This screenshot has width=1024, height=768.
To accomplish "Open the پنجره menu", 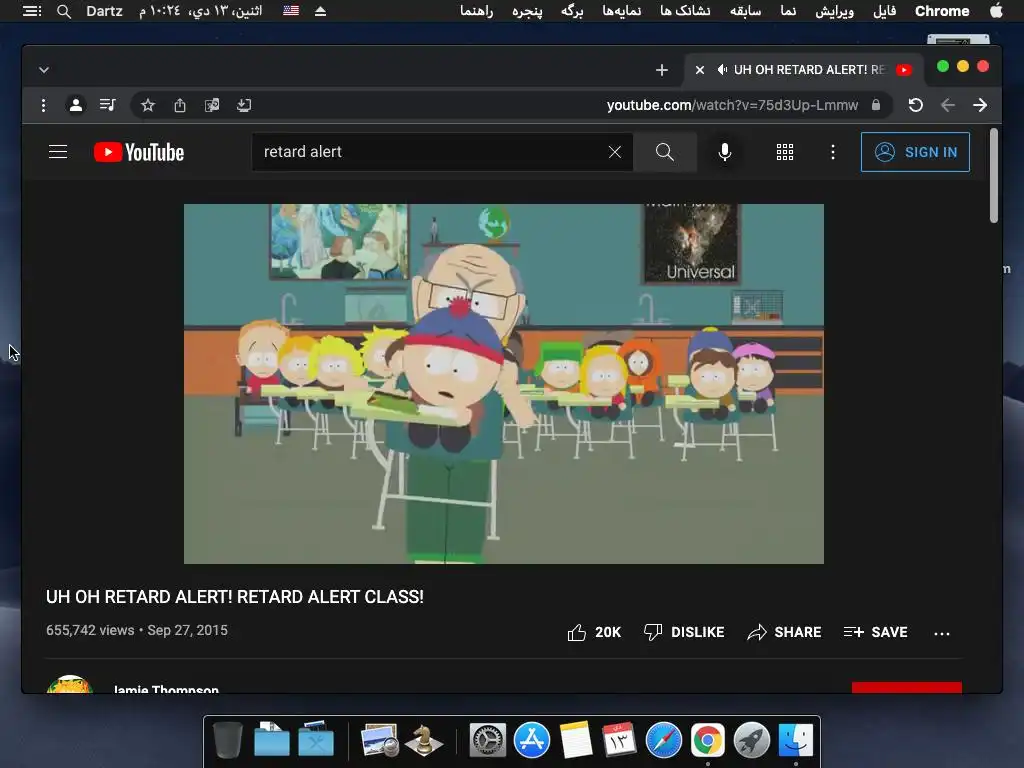I will pos(527,11).
